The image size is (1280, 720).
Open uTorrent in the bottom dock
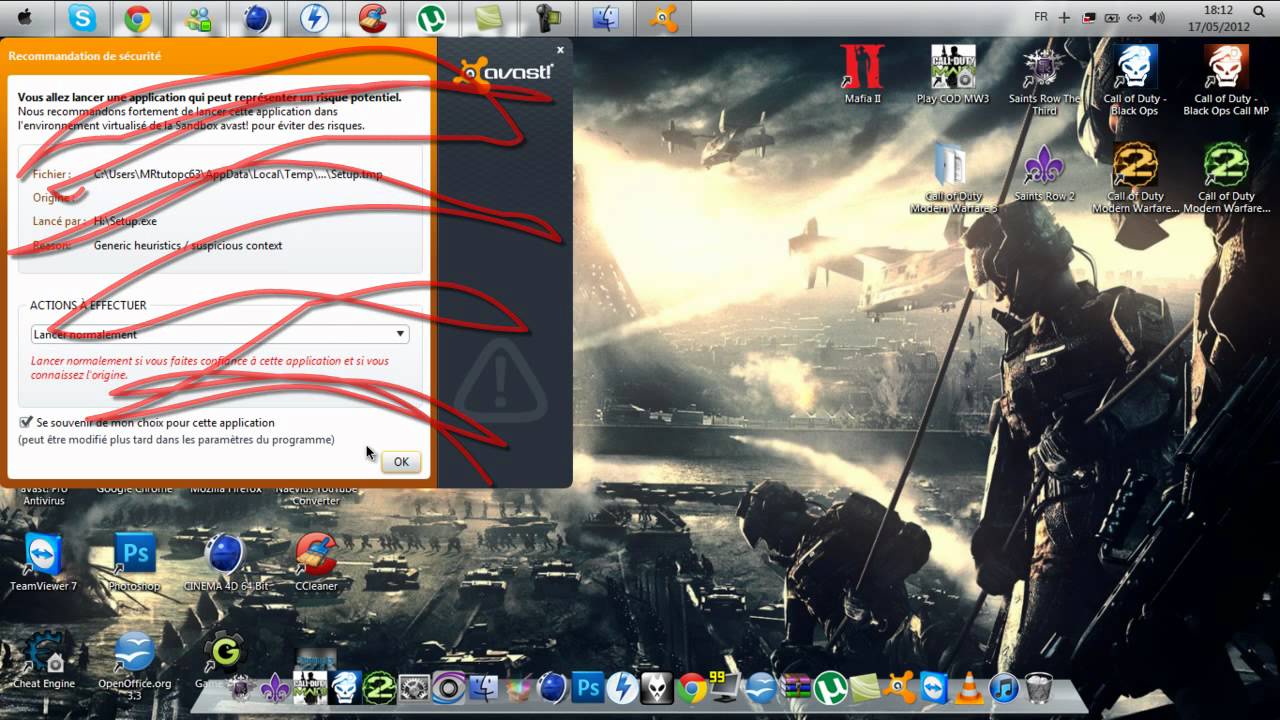point(831,687)
